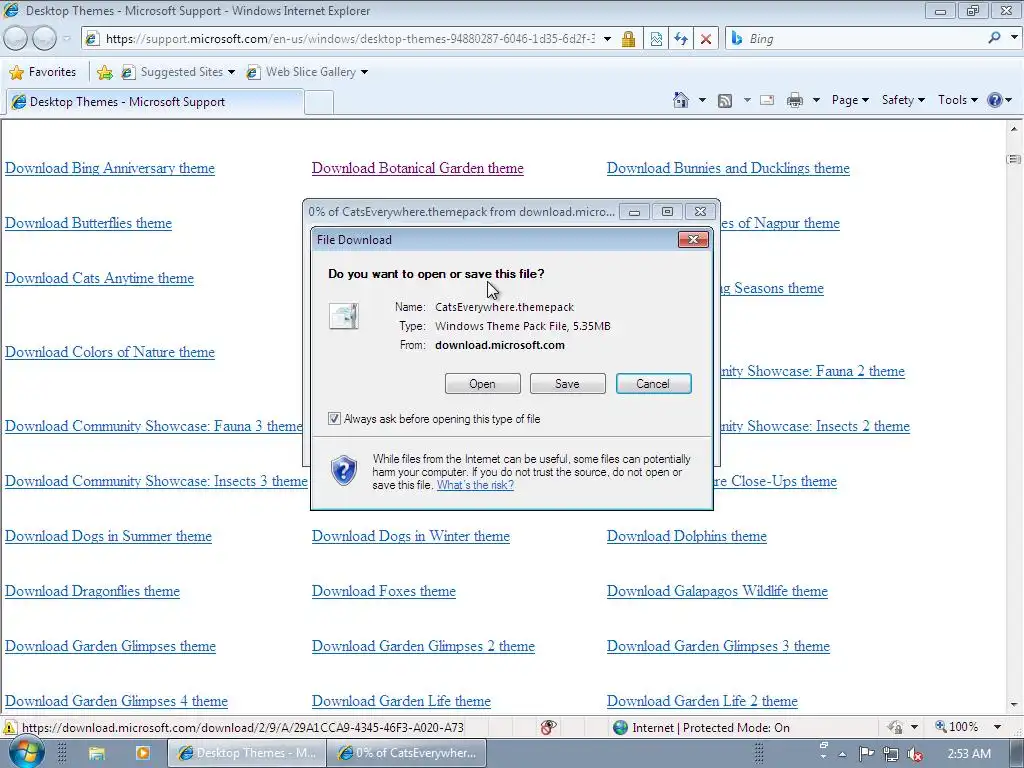
Task: Open Windows Explorer from the taskbar
Action: click(97, 753)
